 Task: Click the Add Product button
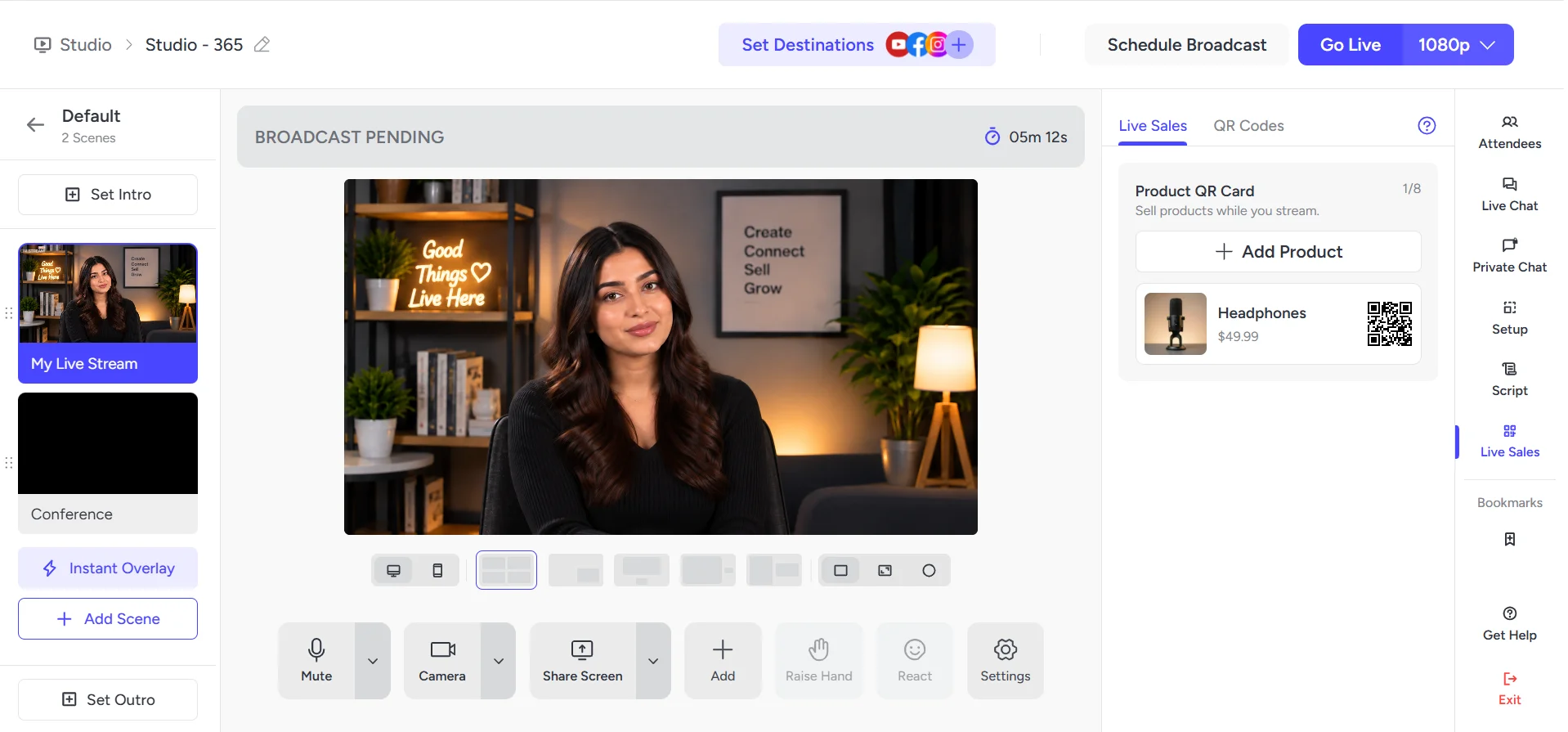1278,252
